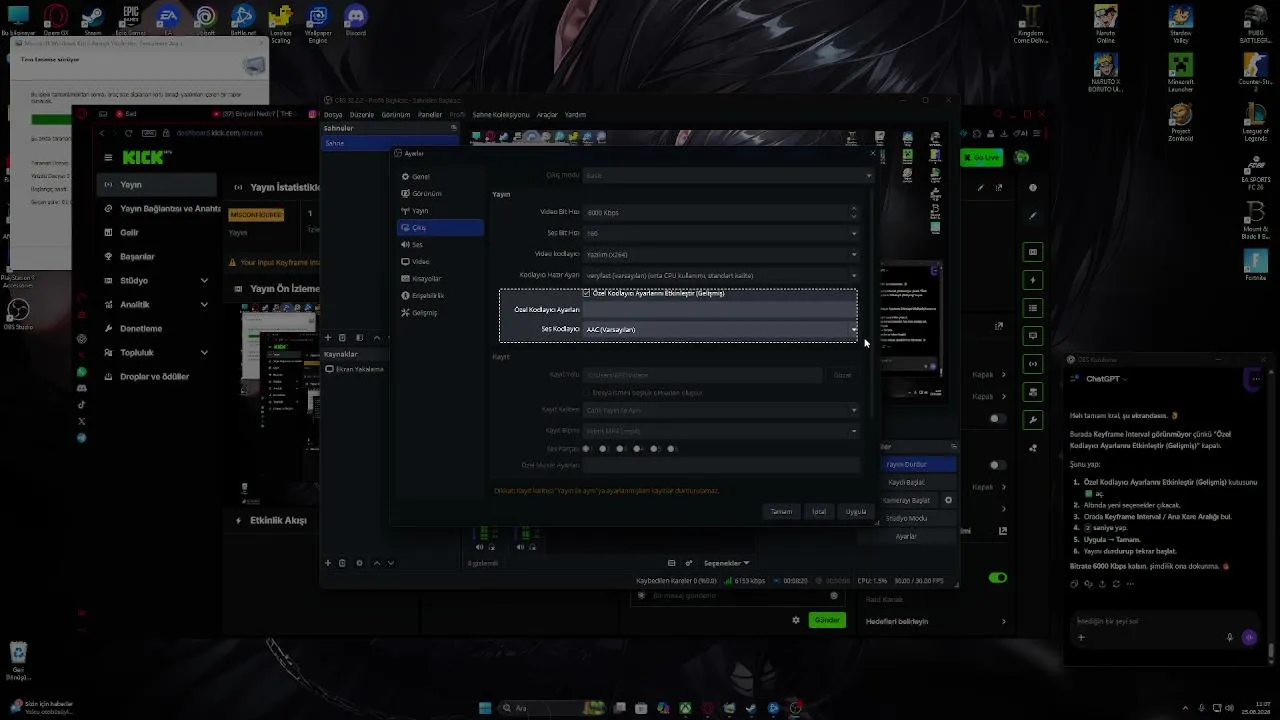Open the Ses Bit Hızı dropdown
The width and height of the screenshot is (1280, 720).
[x=721, y=233]
